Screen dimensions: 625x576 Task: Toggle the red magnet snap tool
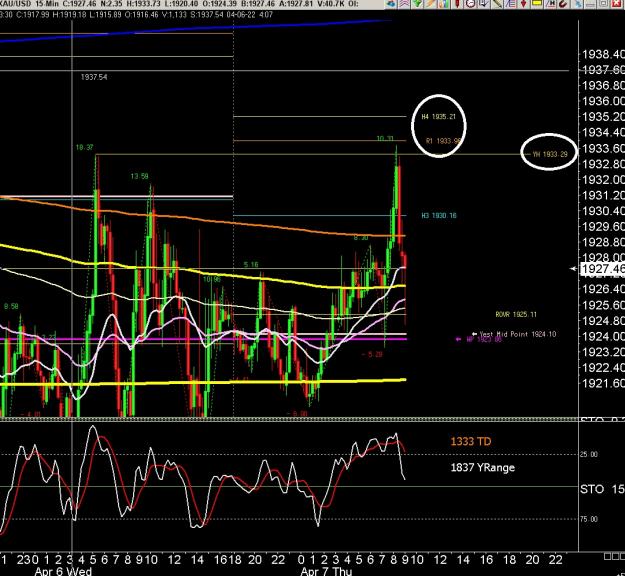coord(563,4)
